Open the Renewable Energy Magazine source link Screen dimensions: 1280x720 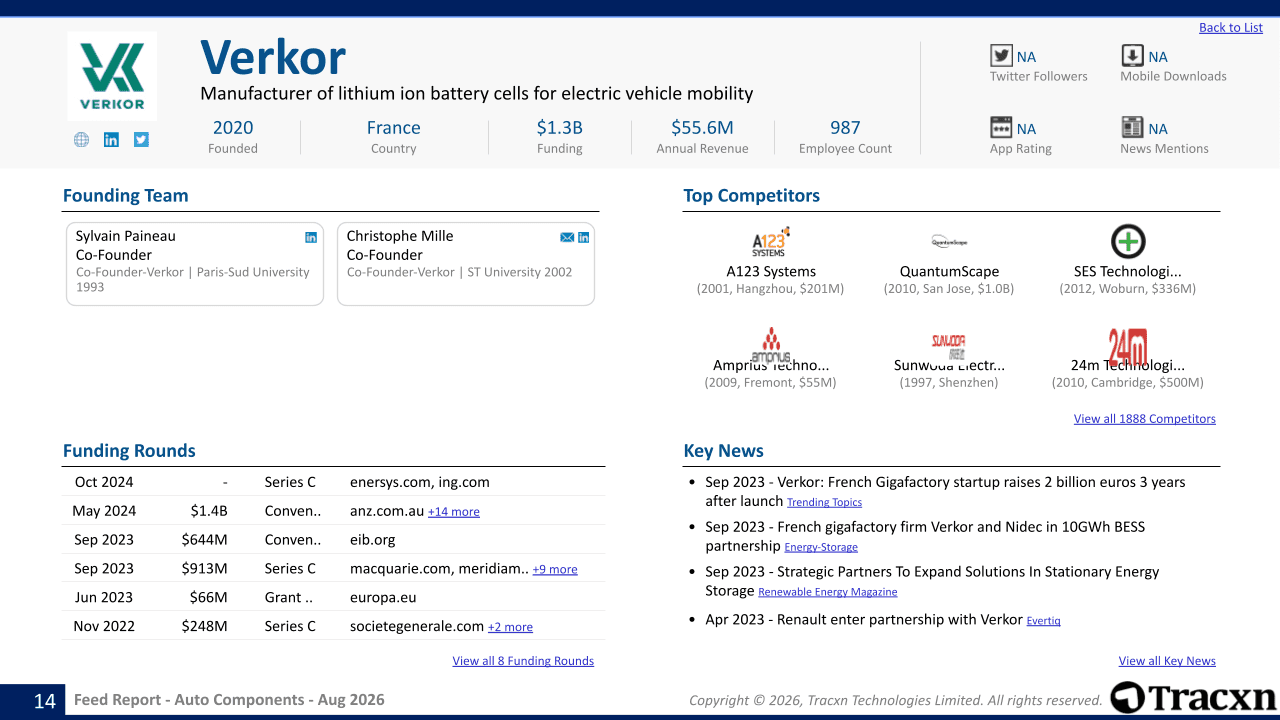pos(828,593)
